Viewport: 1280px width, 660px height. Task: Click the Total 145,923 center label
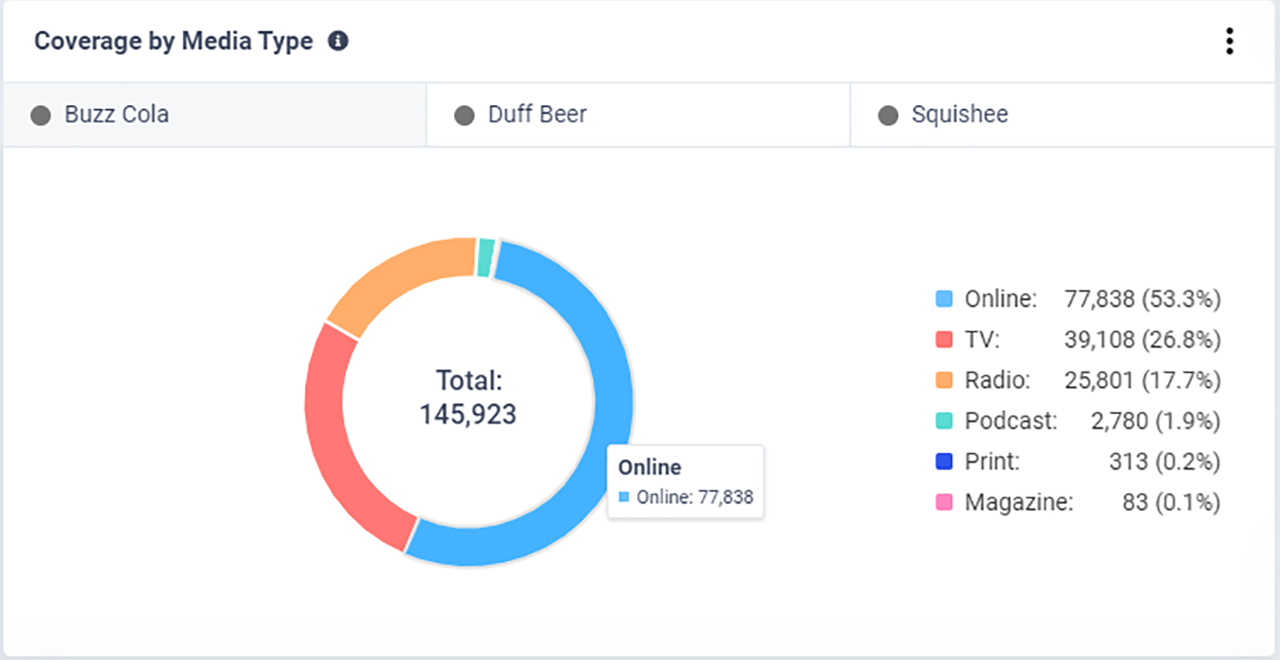[x=468, y=398]
